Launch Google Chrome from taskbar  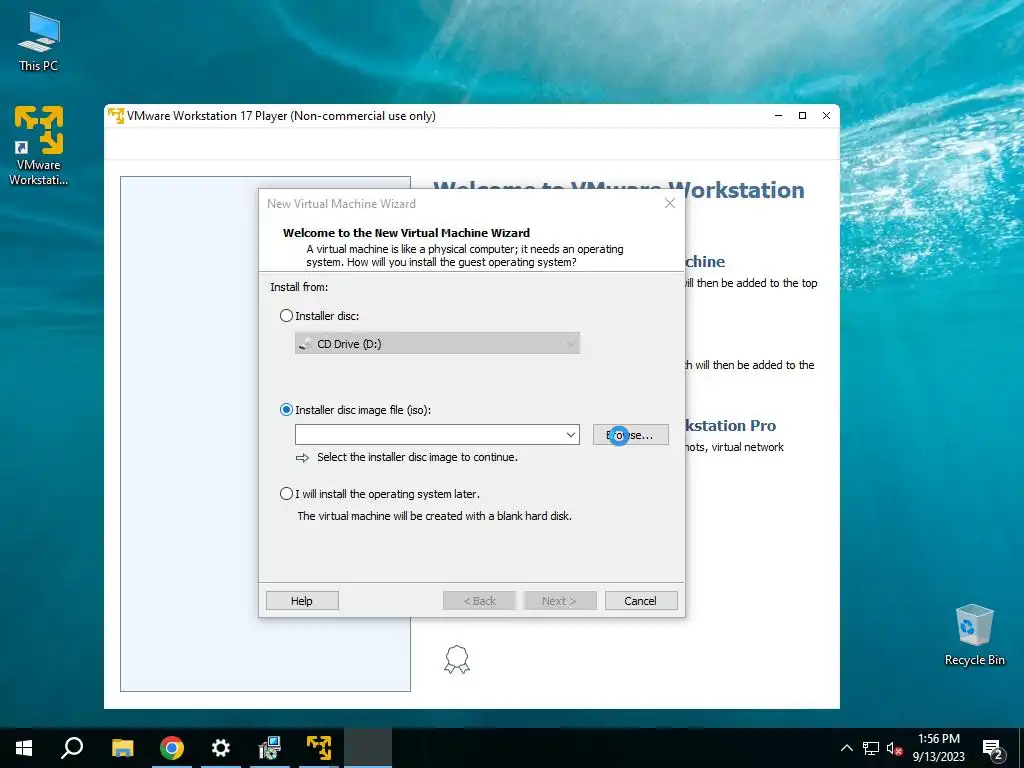172,748
